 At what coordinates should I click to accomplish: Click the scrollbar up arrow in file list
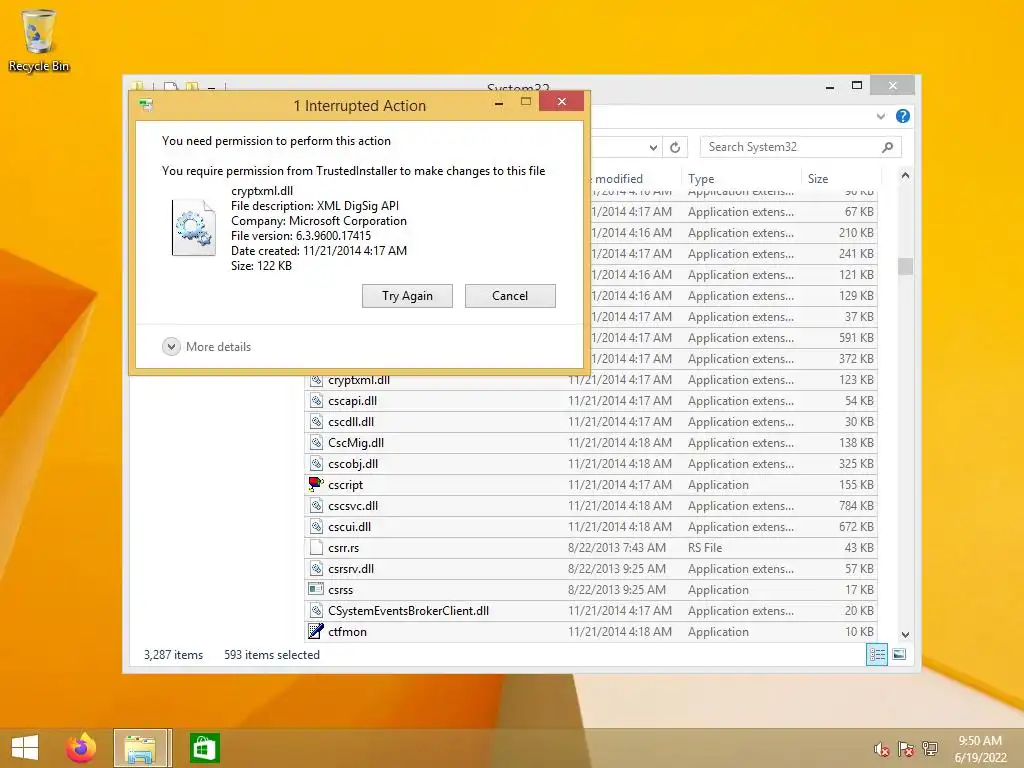point(905,176)
